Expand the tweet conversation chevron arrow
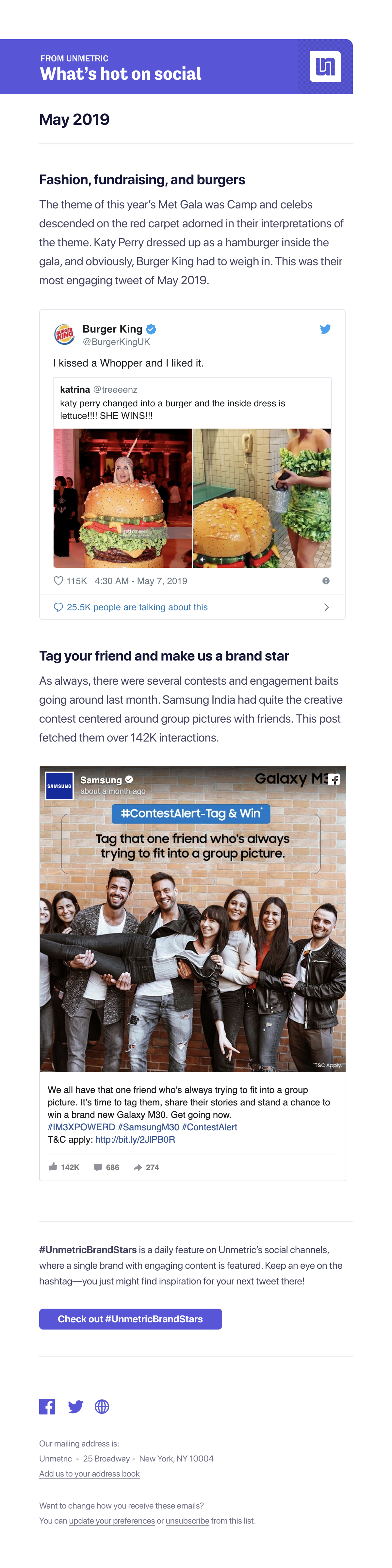The image size is (392, 1568). [x=327, y=608]
